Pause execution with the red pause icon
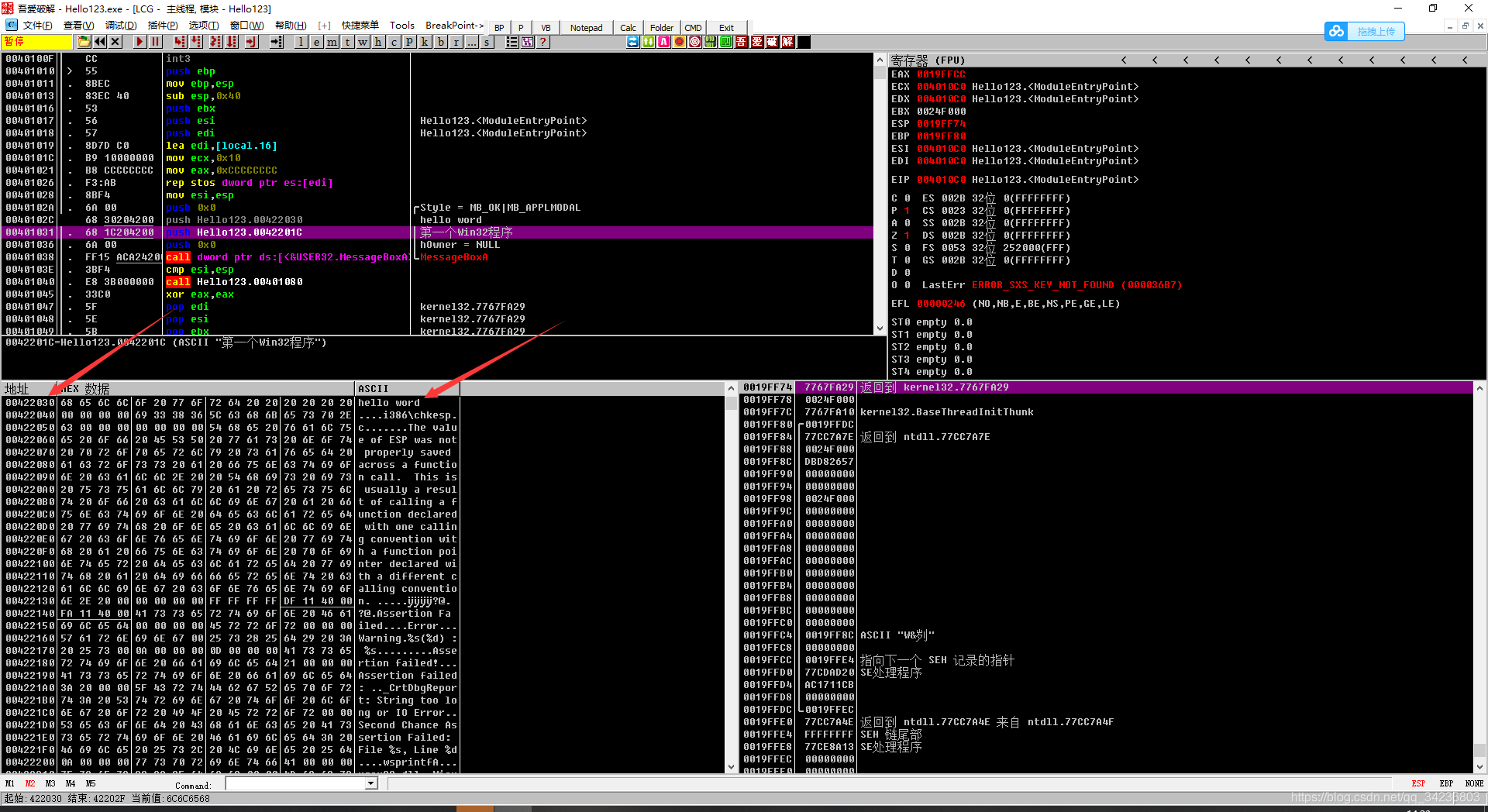 coord(155,42)
